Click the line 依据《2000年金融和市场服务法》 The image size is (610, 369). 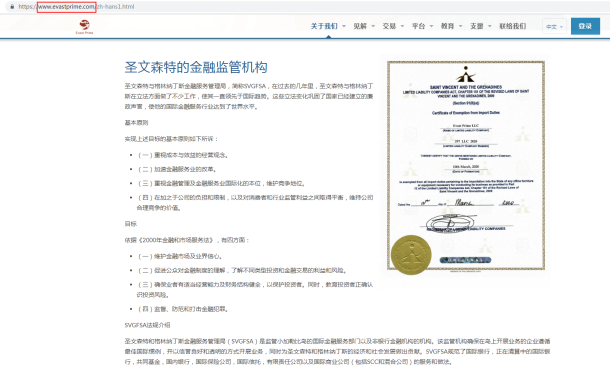[x=187, y=240]
